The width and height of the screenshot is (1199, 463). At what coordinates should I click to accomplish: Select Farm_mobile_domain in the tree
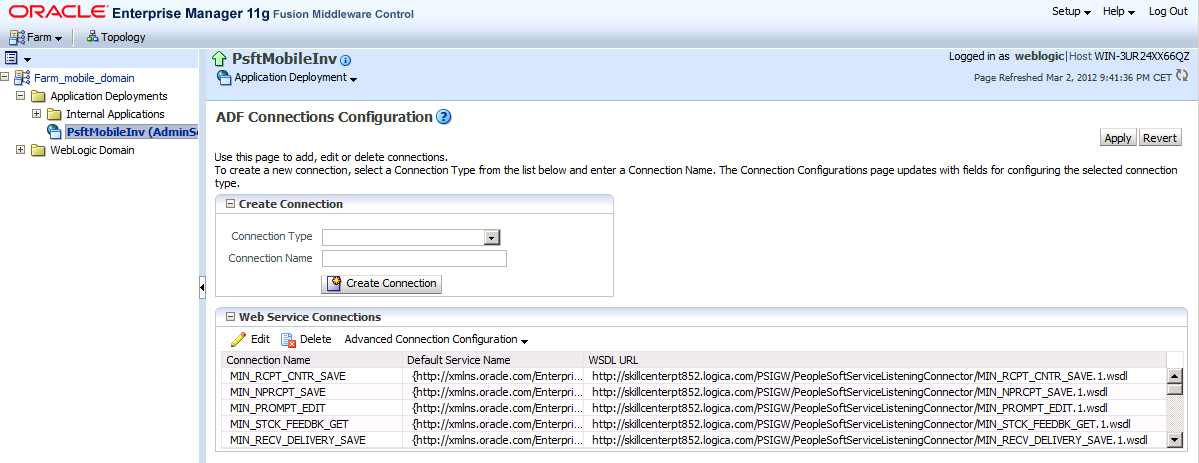(84, 78)
